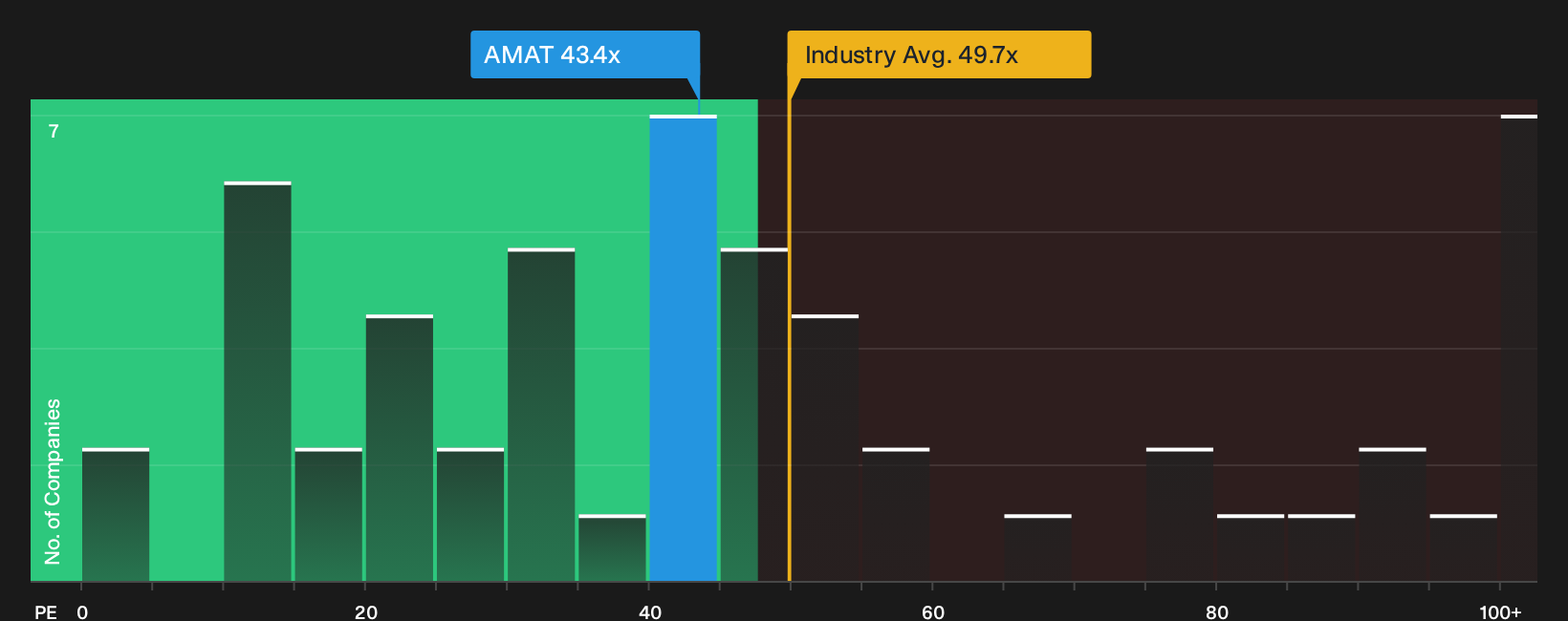The image size is (1568, 621).
Task: Select the bar at PE 90 to 95
Action: click(x=1392, y=514)
